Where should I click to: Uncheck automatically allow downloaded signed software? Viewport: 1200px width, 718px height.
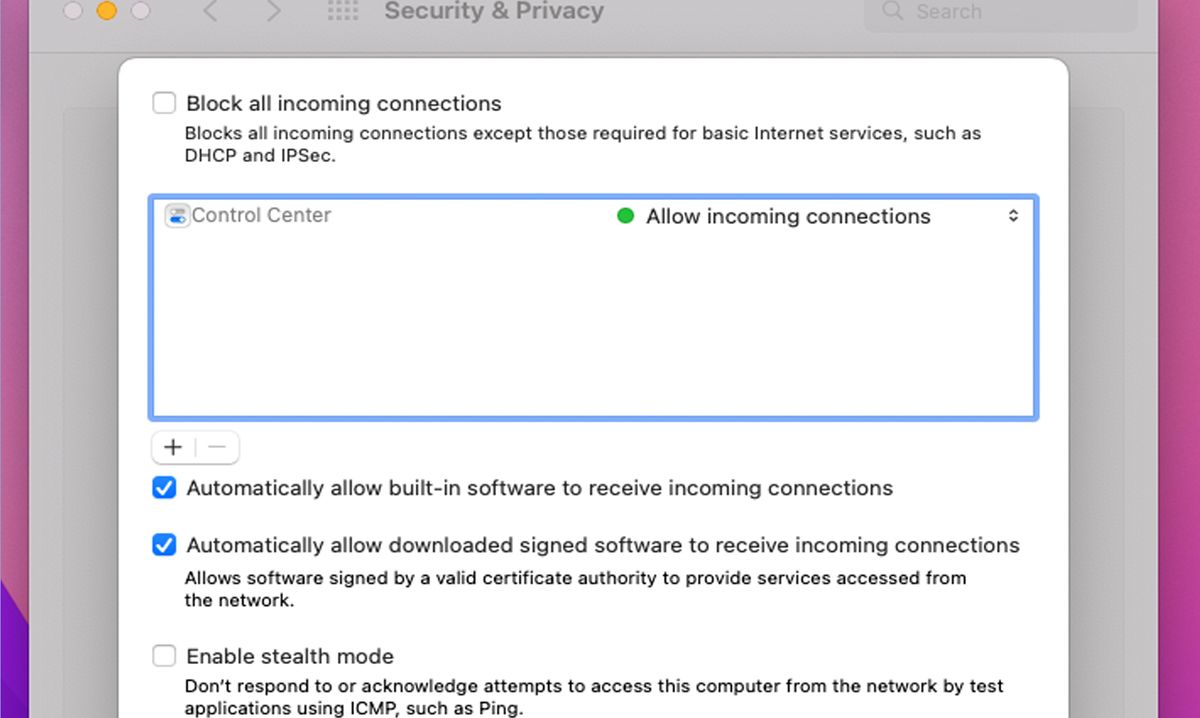pyautogui.click(x=163, y=545)
